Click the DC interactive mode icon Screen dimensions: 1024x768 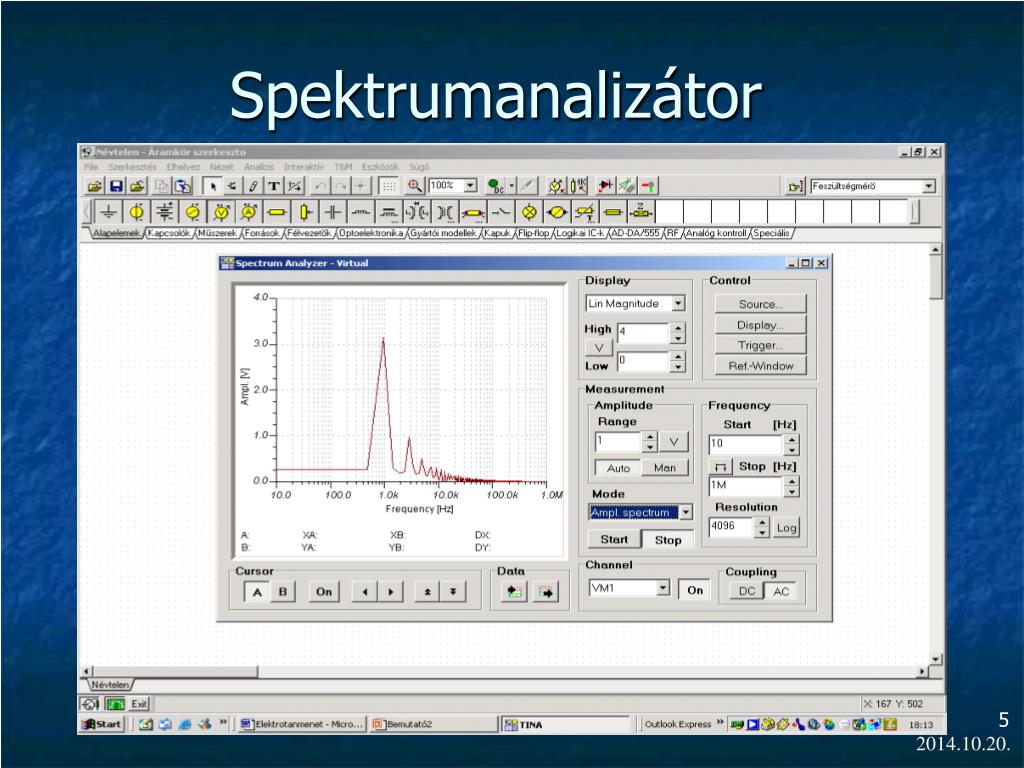pyautogui.click(x=496, y=186)
